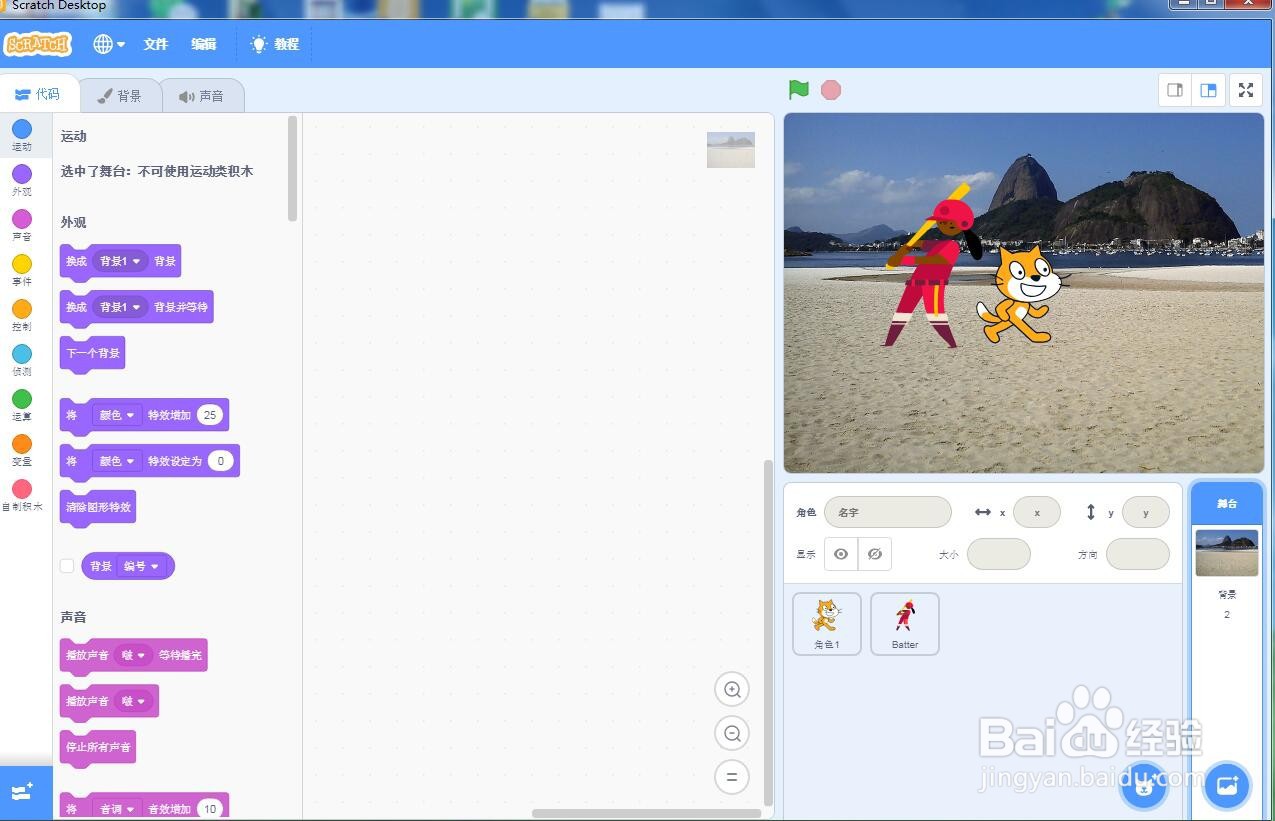Click the 大小 size field

999,554
